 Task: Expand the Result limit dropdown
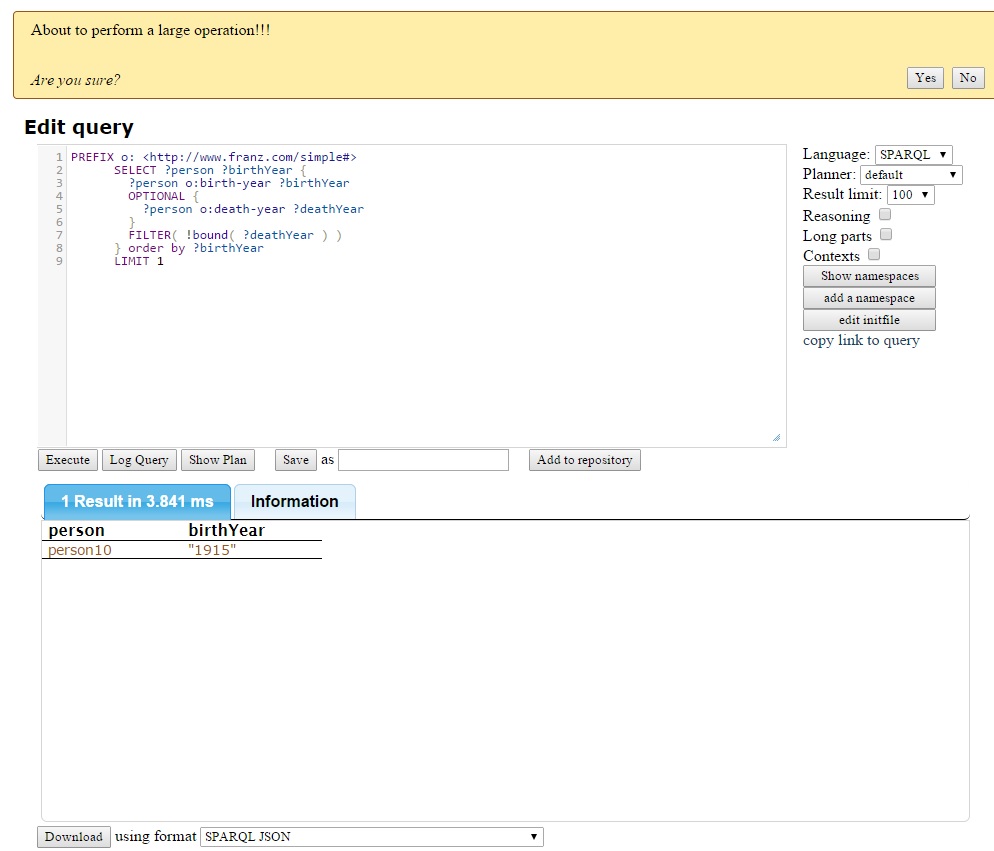click(910, 195)
